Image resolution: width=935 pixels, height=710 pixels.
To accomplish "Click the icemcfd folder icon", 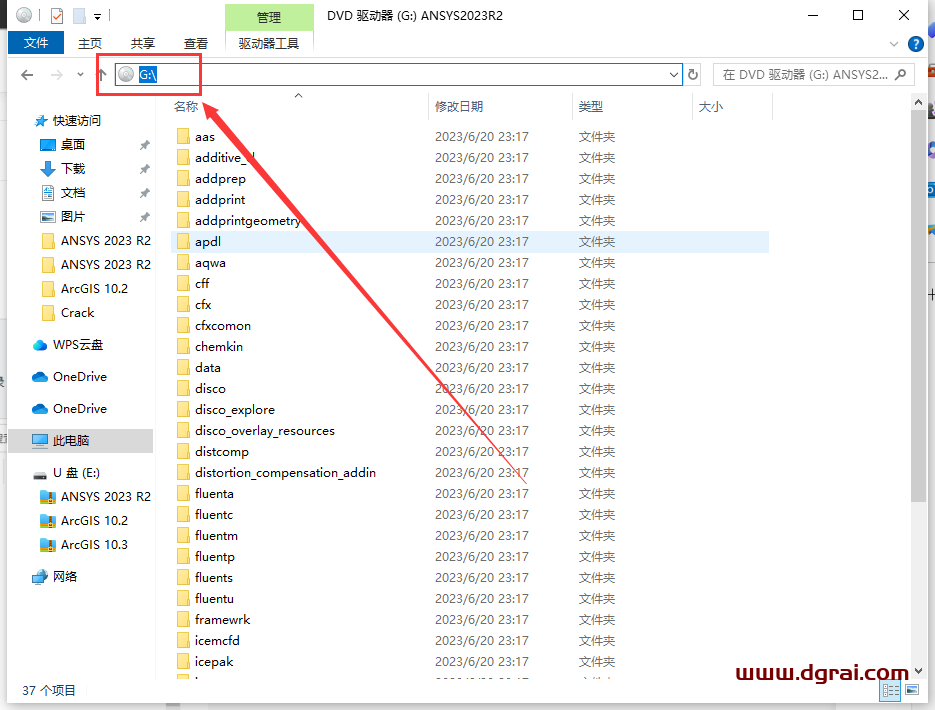I will coord(183,640).
